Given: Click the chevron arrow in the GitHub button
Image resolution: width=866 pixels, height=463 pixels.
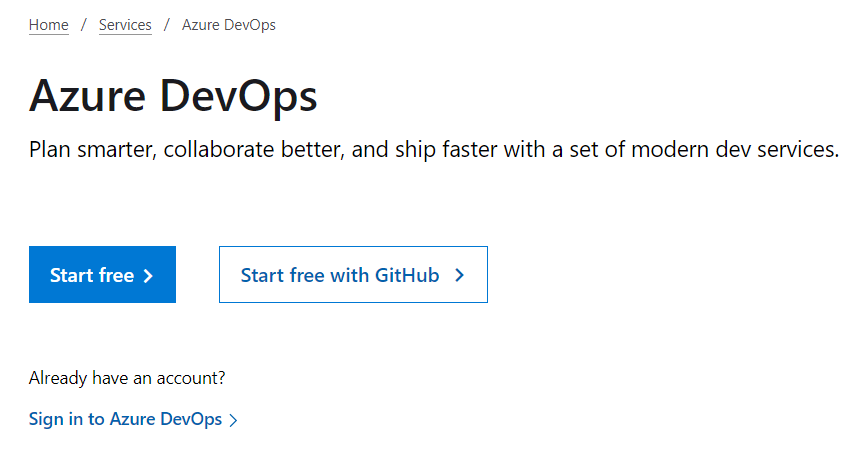Looking at the screenshot, I should pos(460,275).
